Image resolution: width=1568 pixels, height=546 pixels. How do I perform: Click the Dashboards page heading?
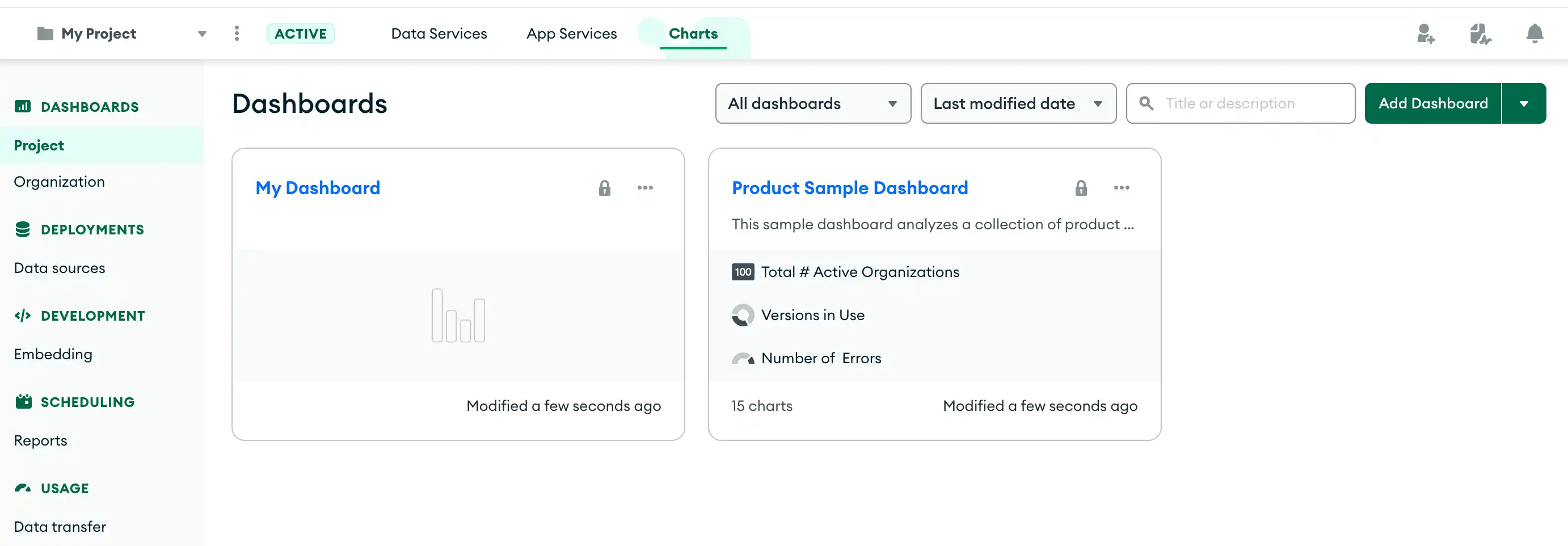[x=310, y=103]
